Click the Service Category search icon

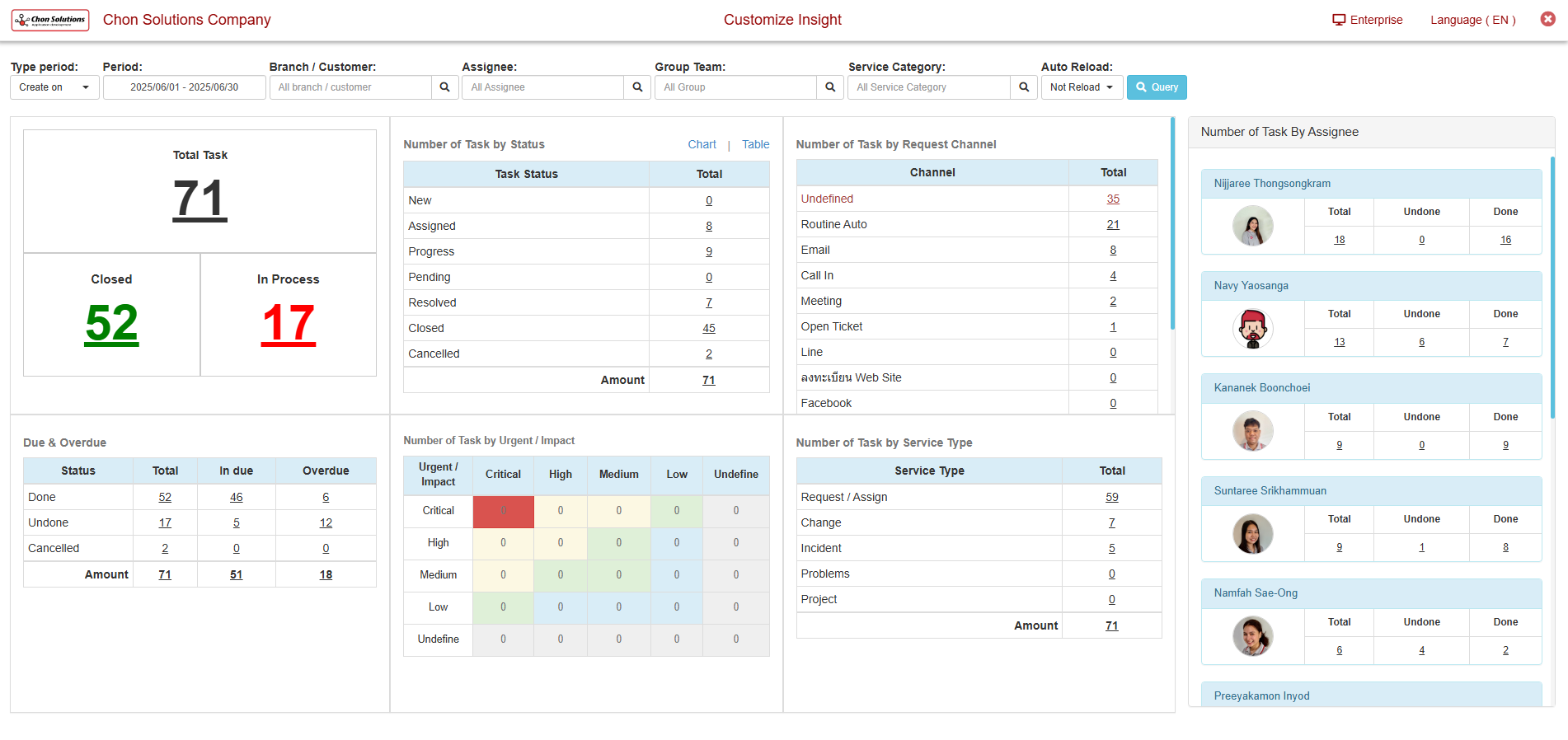click(1023, 87)
